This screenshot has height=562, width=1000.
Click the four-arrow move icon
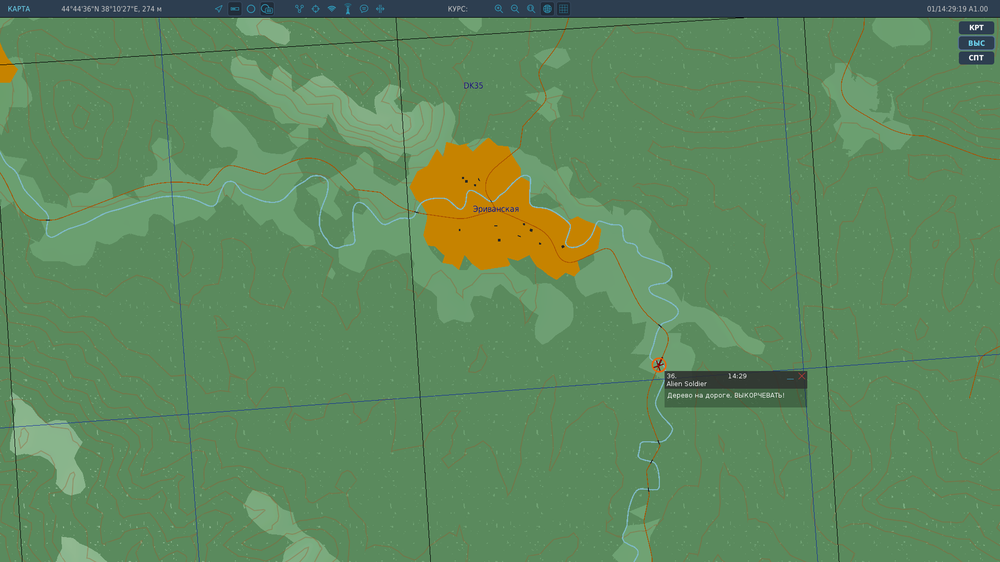coord(380,9)
